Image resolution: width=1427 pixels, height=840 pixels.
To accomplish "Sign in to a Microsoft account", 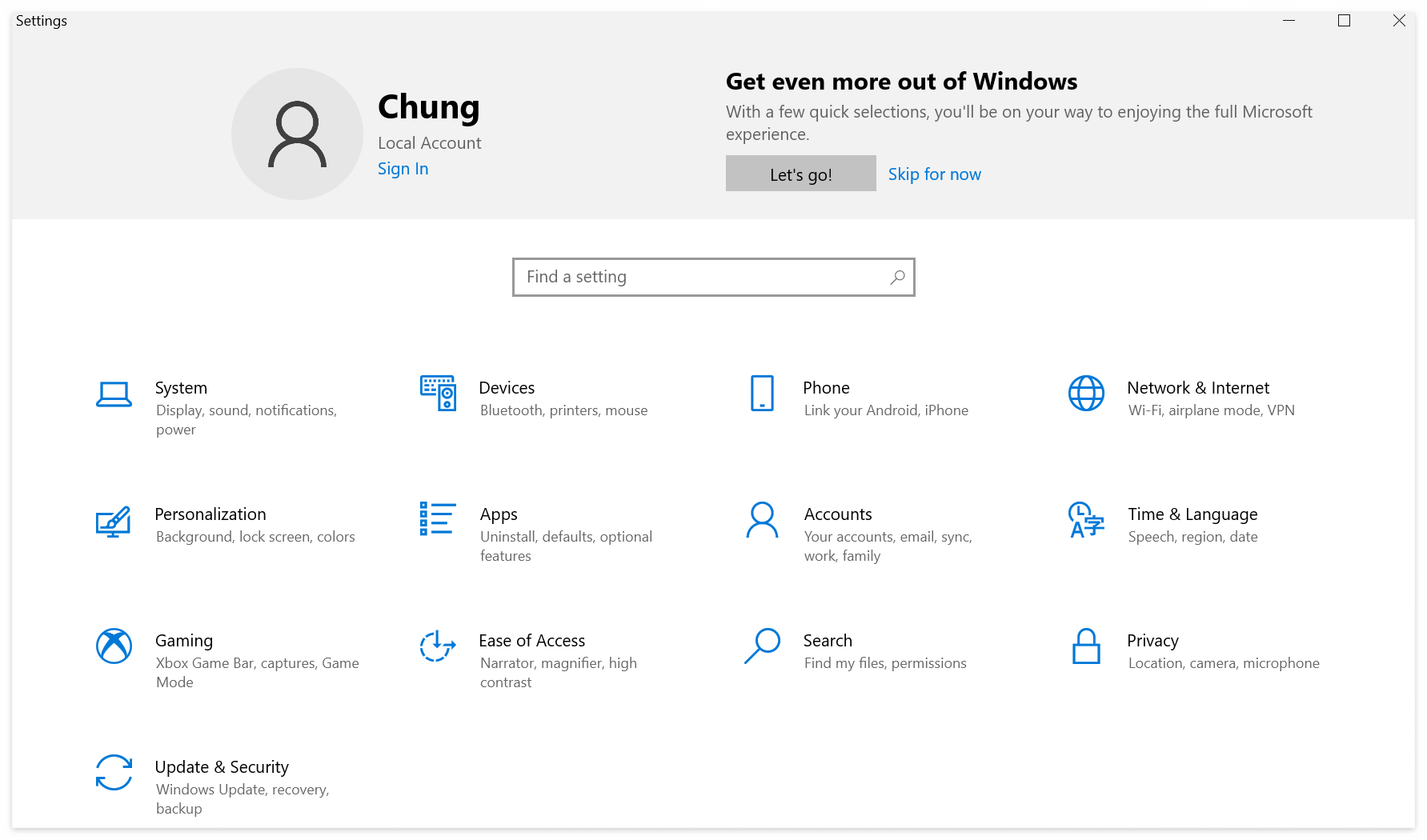I will (403, 169).
